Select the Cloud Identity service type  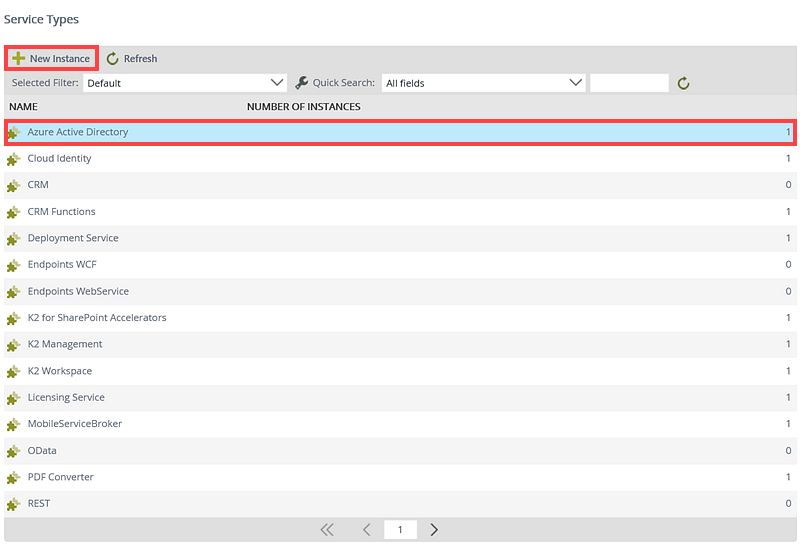[x=400, y=159]
